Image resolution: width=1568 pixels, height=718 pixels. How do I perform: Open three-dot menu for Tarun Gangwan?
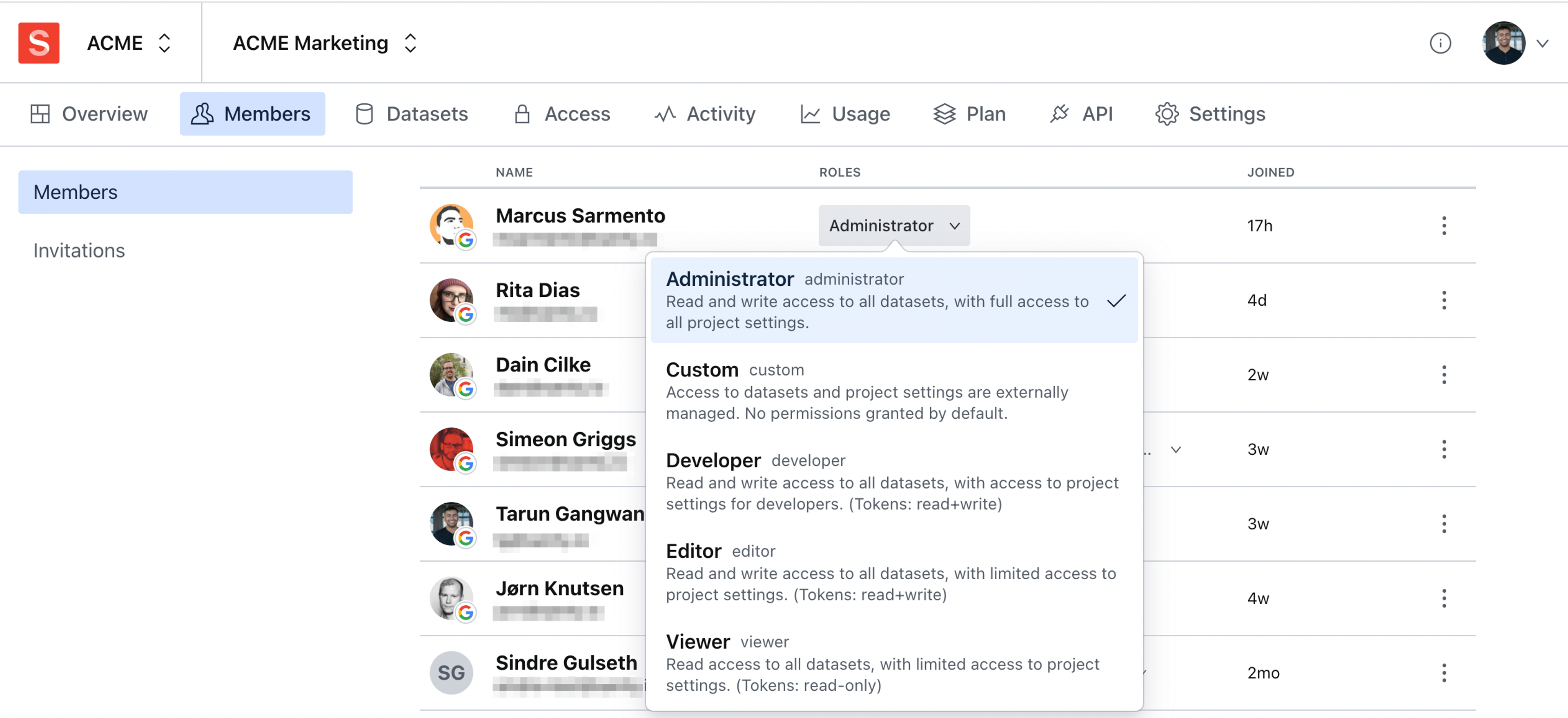pyautogui.click(x=1443, y=524)
